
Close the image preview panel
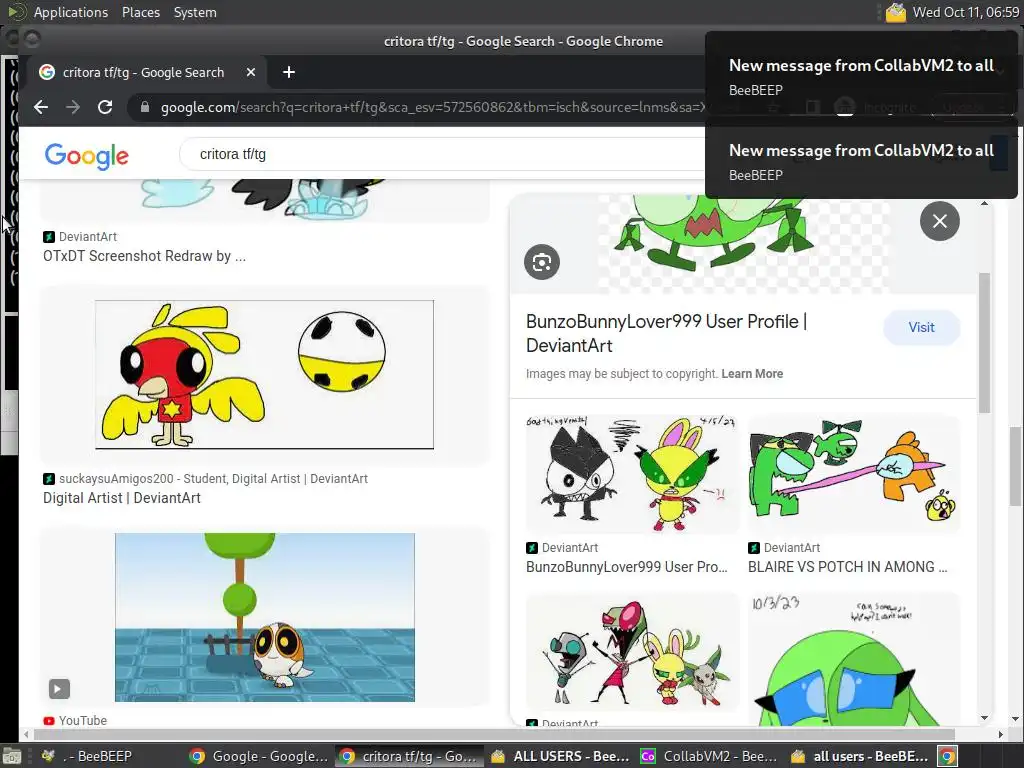(x=940, y=221)
